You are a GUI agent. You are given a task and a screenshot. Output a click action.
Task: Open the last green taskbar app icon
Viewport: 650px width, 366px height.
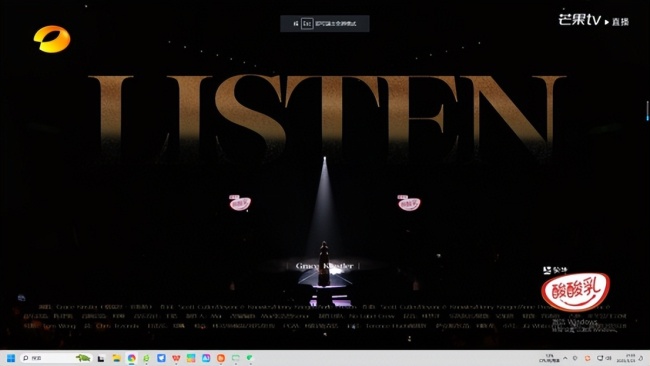pyautogui.click(x=250, y=358)
